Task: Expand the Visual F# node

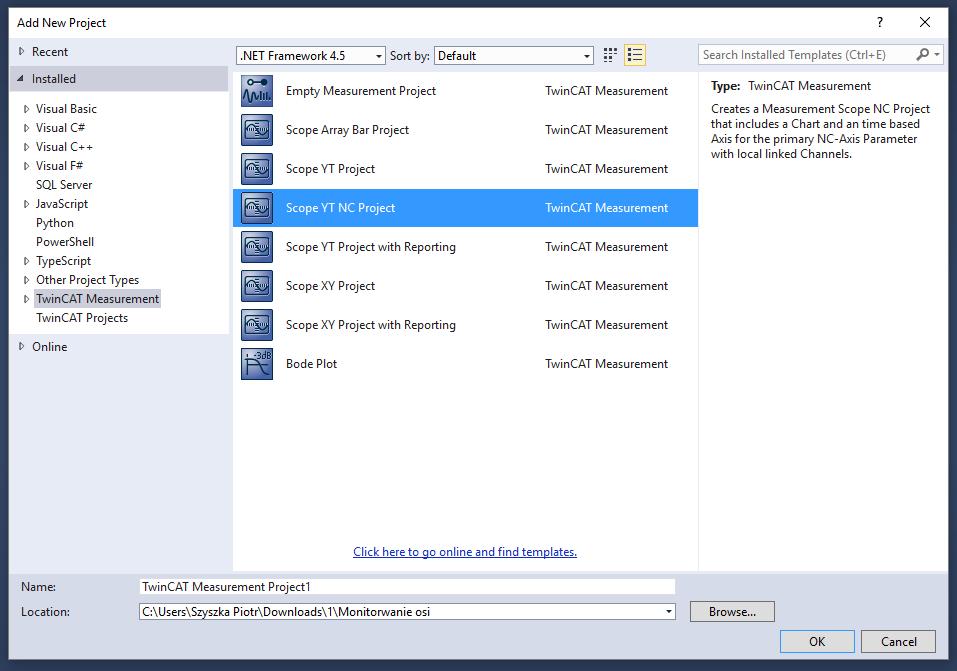Action: [26, 166]
